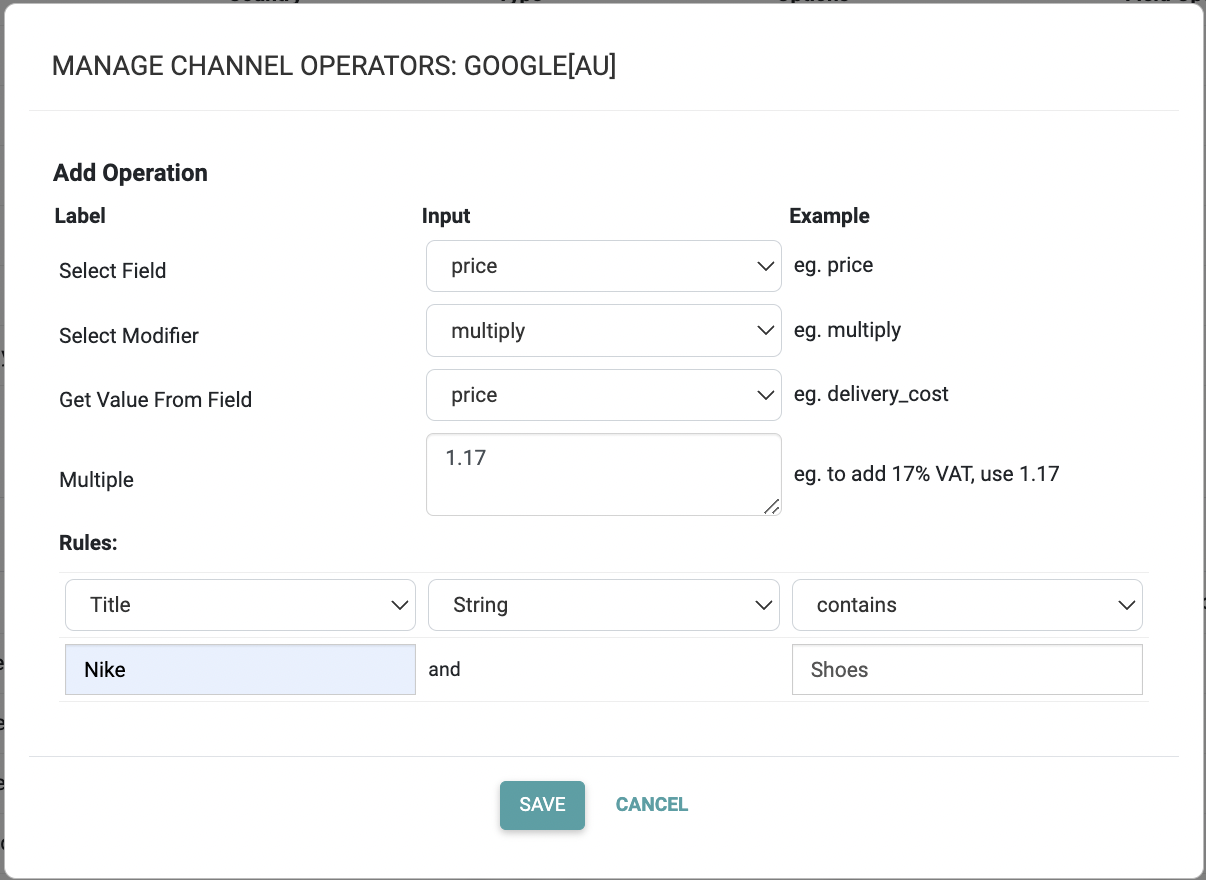Expand the String type dropdown
Viewport: 1206px width, 880px height.
(603, 604)
